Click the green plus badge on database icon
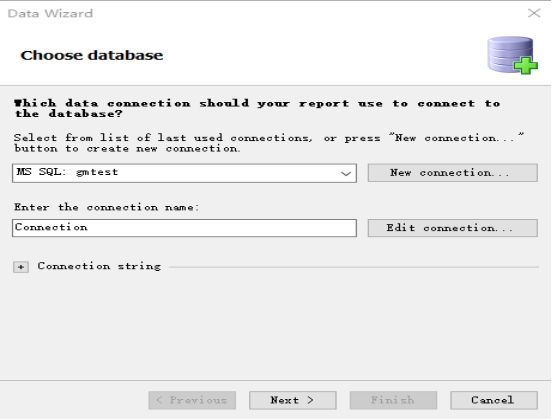Screen dimensions: 552x420 click(526, 65)
